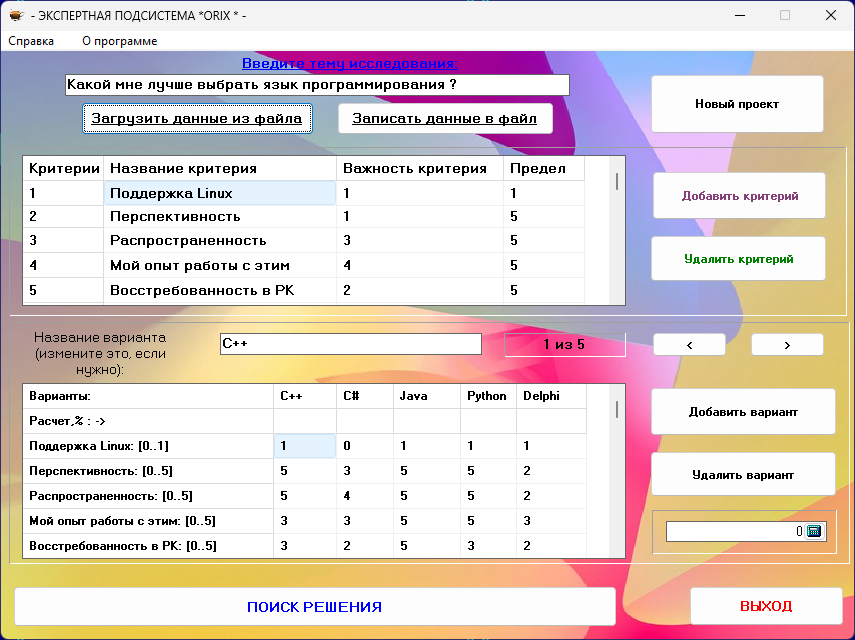The image size is (855, 640).
Task: Click the calculator icon in the number field
Action: [x=814, y=531]
